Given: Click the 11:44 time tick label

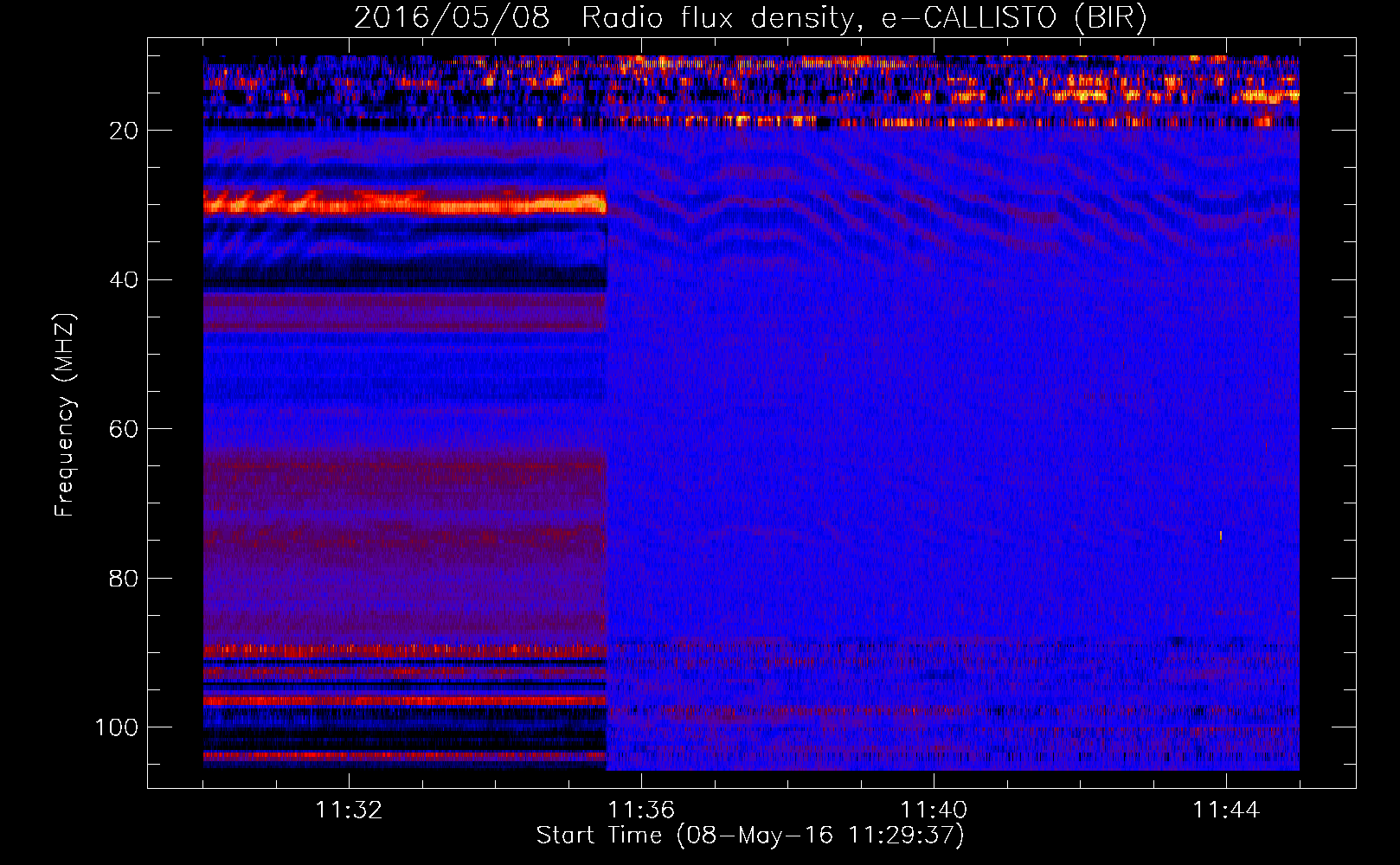Looking at the screenshot, I should coord(1226,810).
